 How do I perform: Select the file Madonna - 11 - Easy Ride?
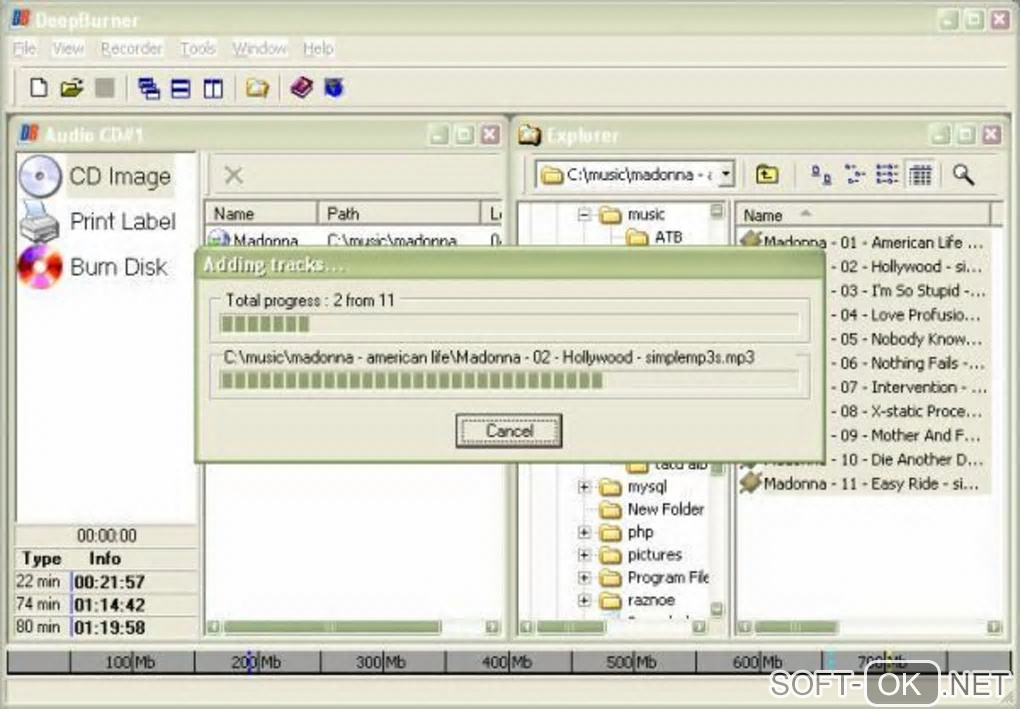click(871, 484)
